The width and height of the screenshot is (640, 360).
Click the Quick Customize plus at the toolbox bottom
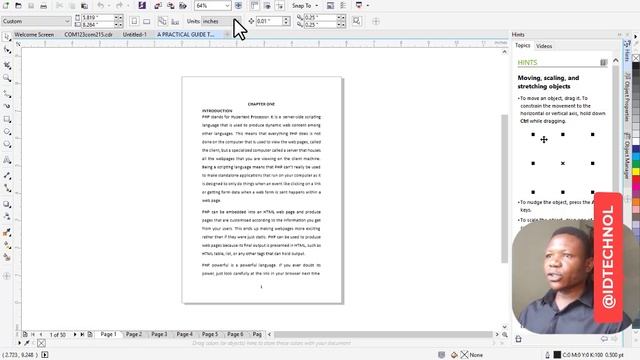coord(7,276)
